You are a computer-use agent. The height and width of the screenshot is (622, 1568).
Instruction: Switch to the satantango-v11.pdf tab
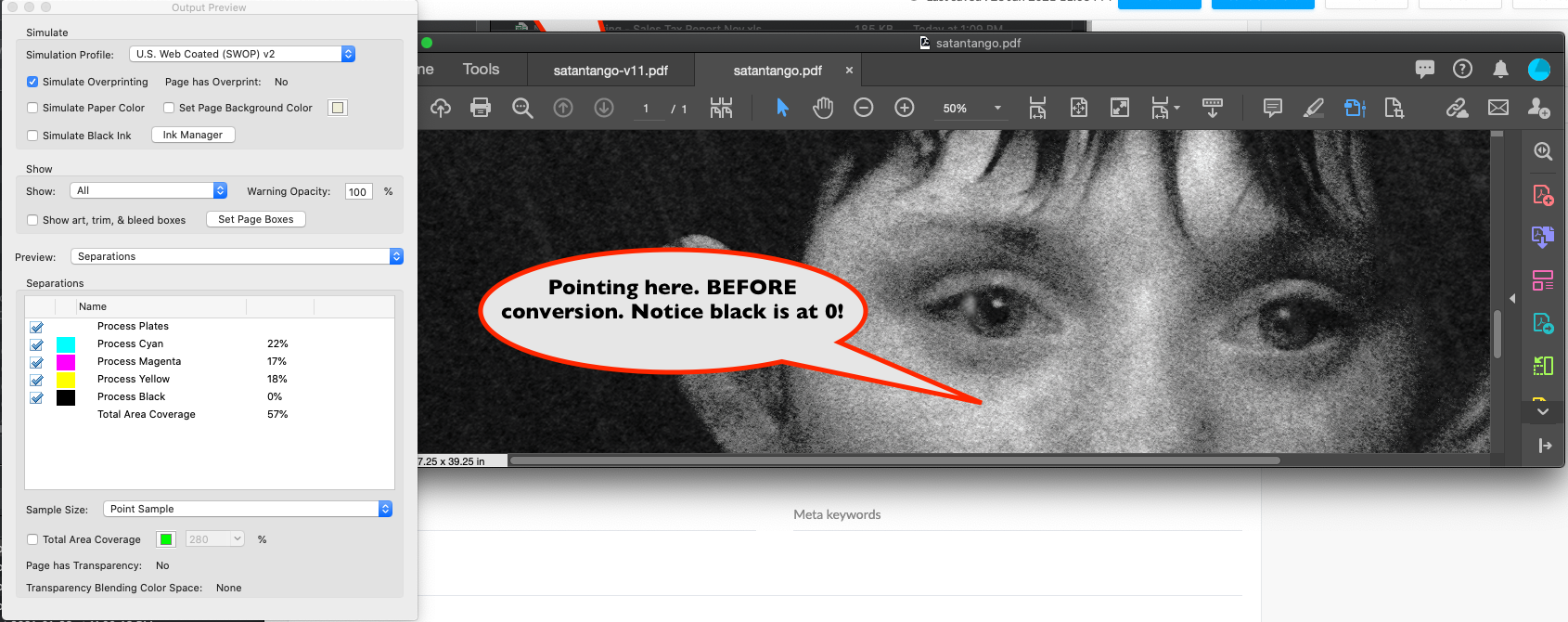610,71
